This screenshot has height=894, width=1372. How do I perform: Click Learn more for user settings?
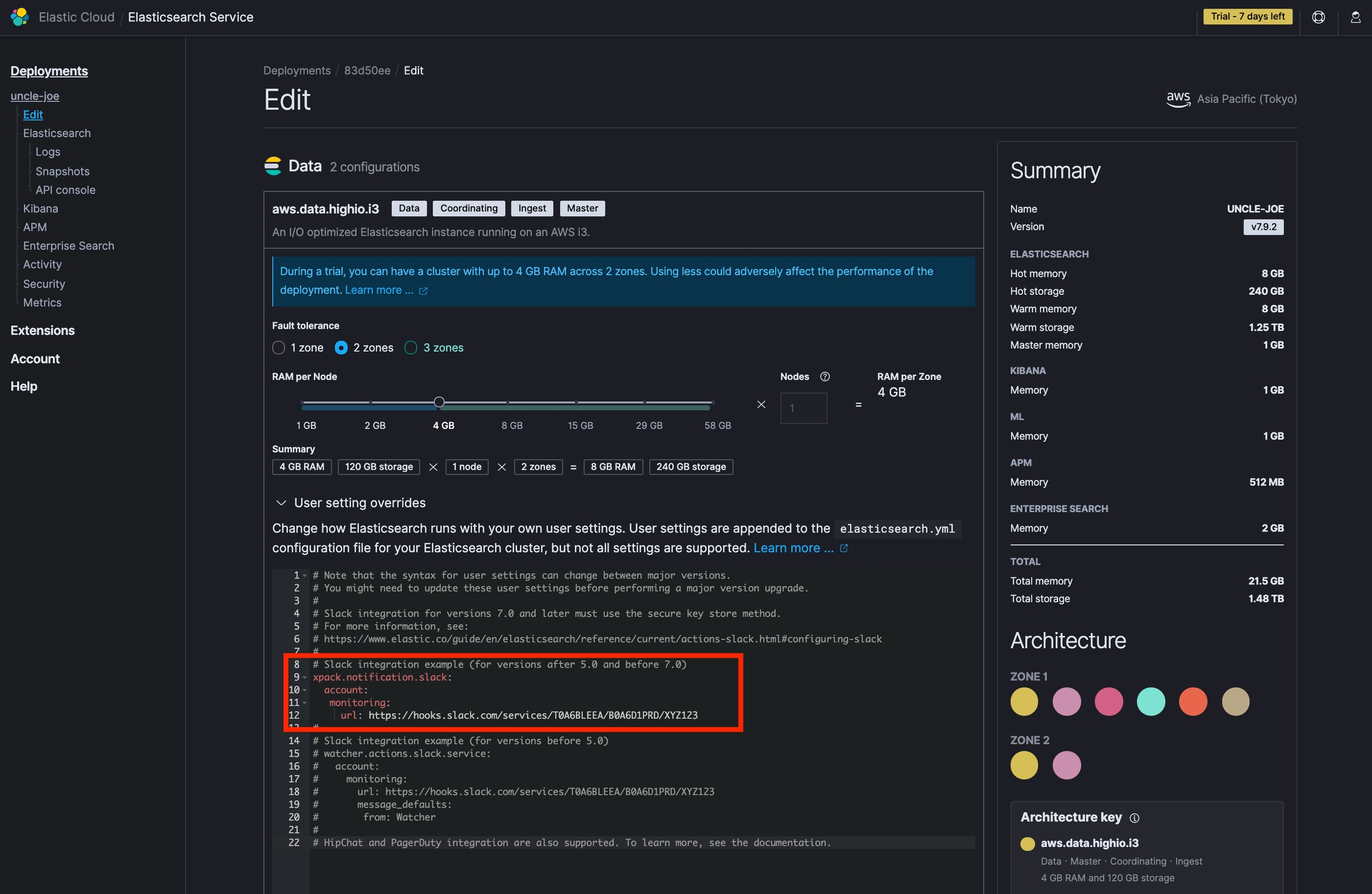pos(793,548)
